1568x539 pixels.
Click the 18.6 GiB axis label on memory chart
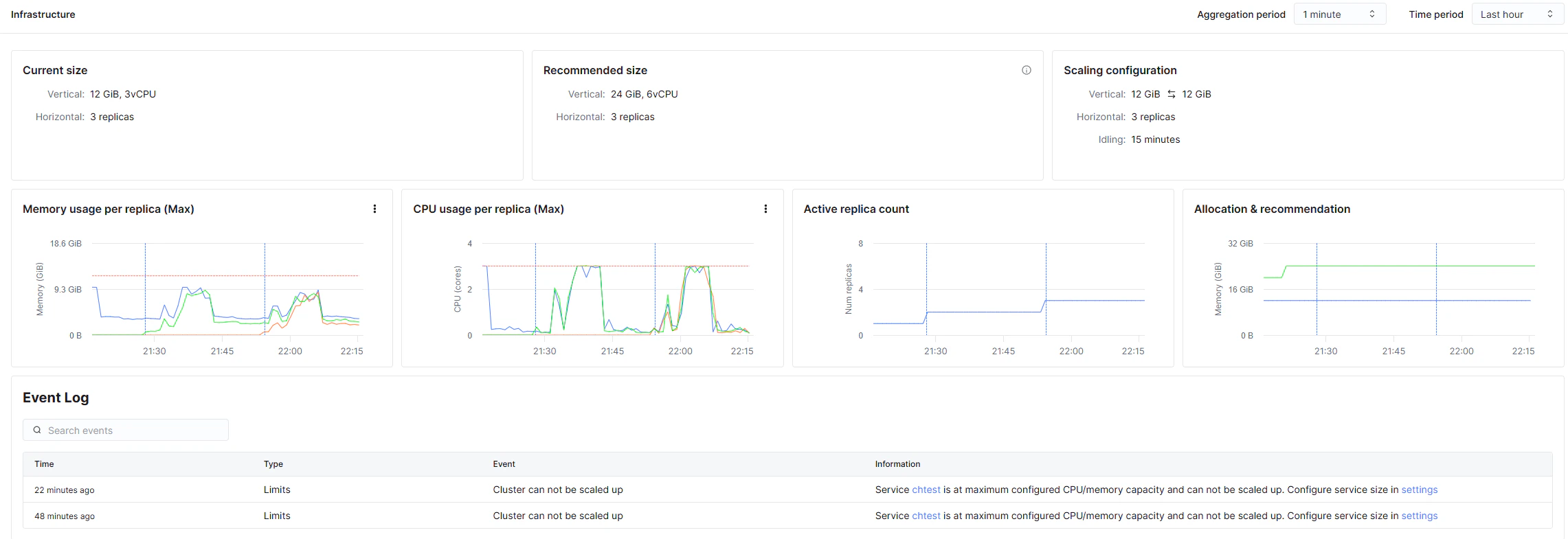pos(66,244)
